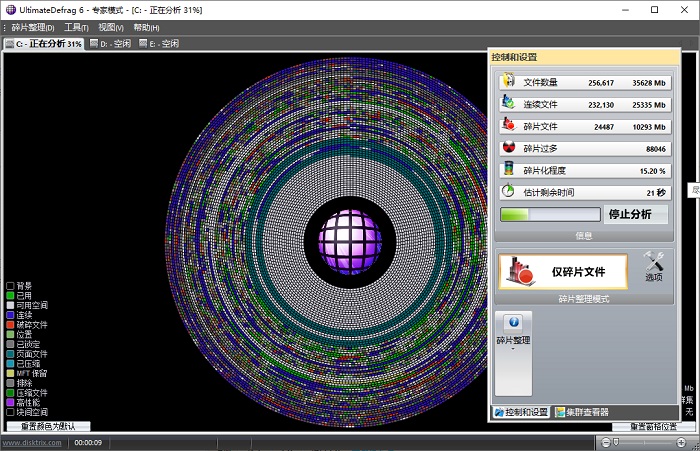This screenshot has height=451, width=700.
Task: Click the estimated time remaining clock icon
Action: (x=508, y=191)
